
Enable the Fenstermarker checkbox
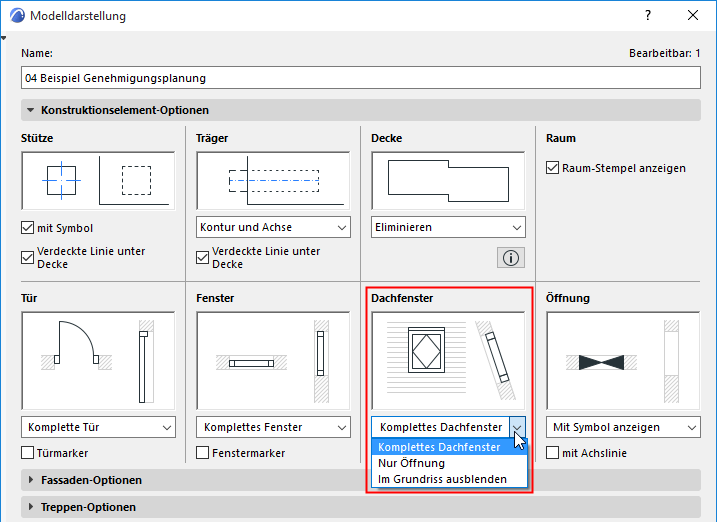(x=203, y=453)
